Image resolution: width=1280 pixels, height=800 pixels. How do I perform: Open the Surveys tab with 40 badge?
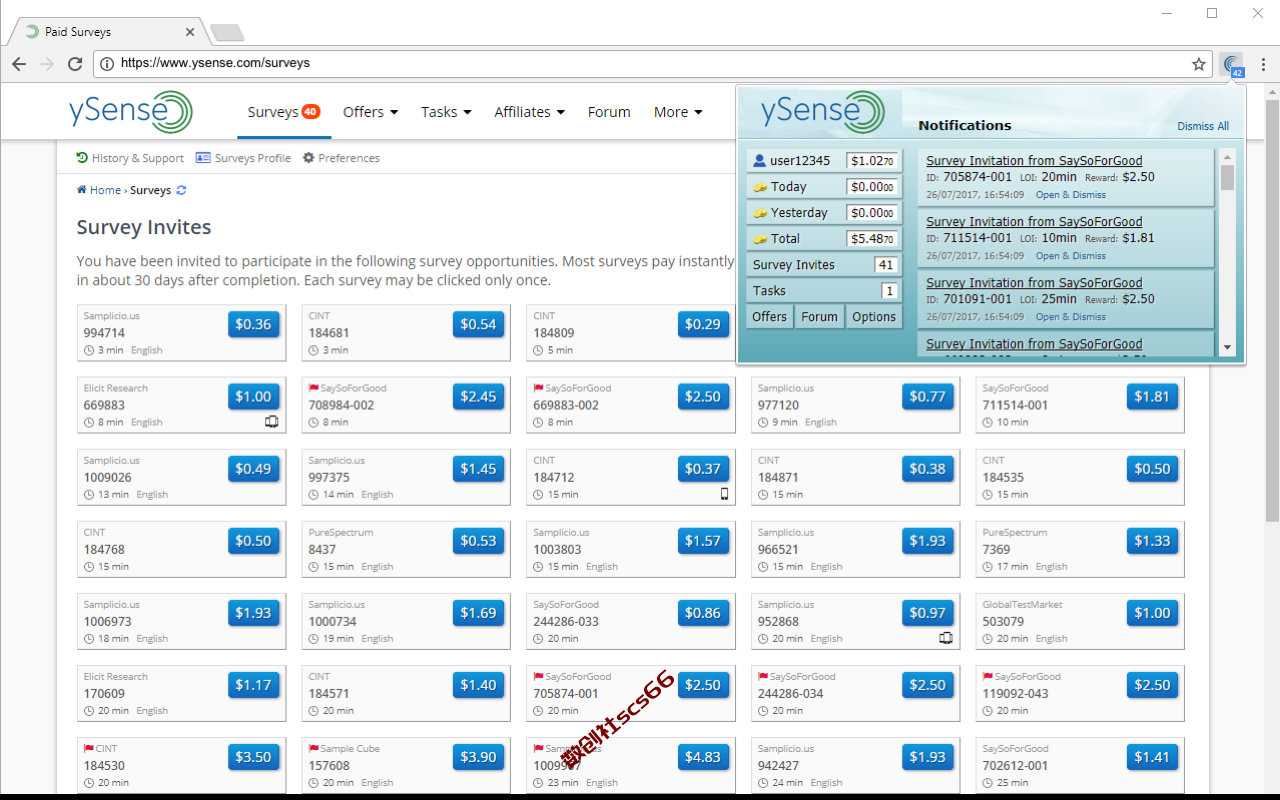click(x=284, y=112)
